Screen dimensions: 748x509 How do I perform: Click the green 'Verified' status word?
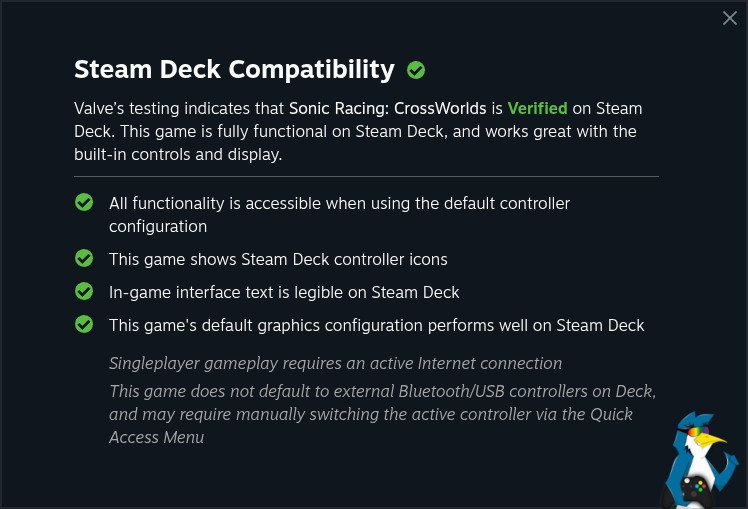[537, 108]
